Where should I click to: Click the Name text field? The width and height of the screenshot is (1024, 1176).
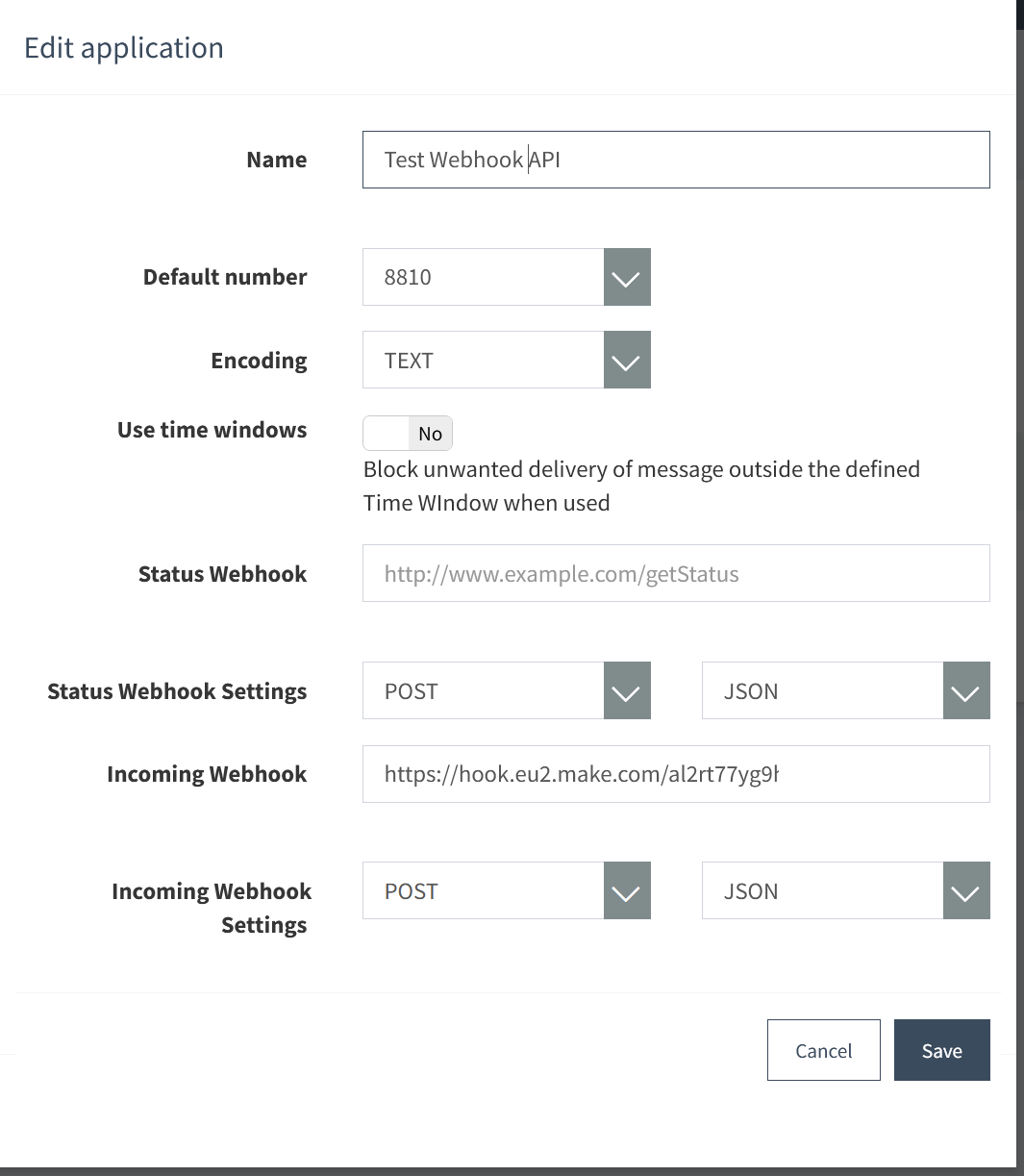676,160
